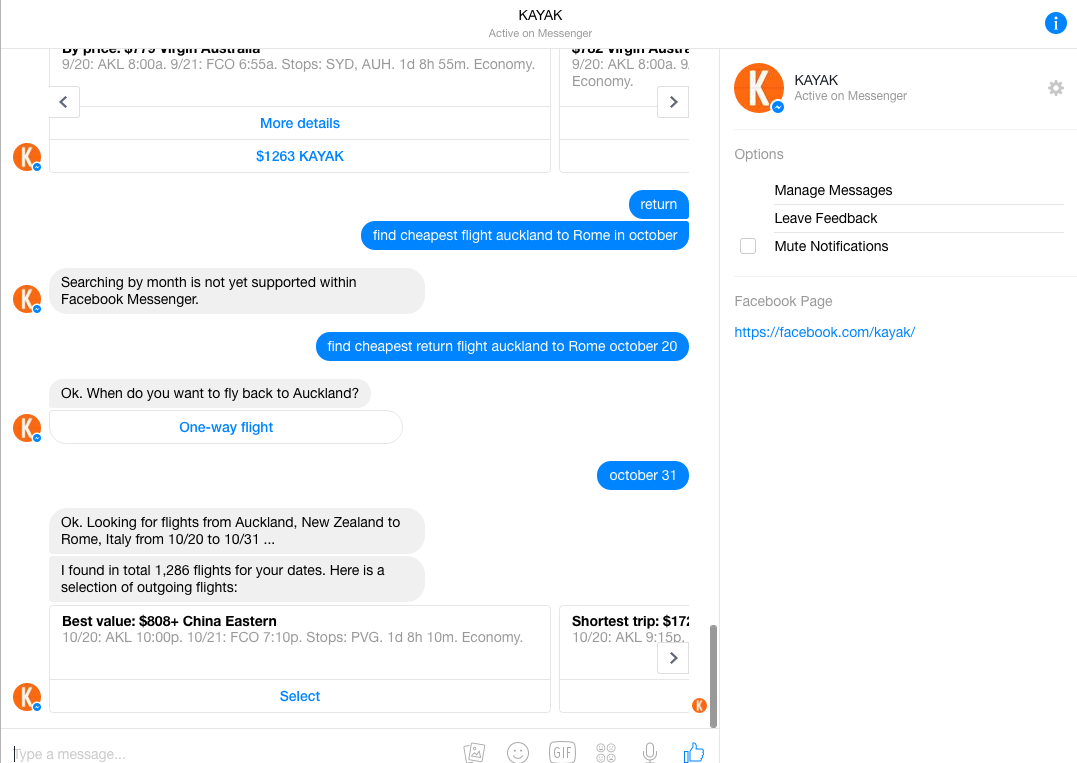The width and height of the screenshot is (1077, 763).
Task: Send a thumbs-up like
Action: pos(694,753)
